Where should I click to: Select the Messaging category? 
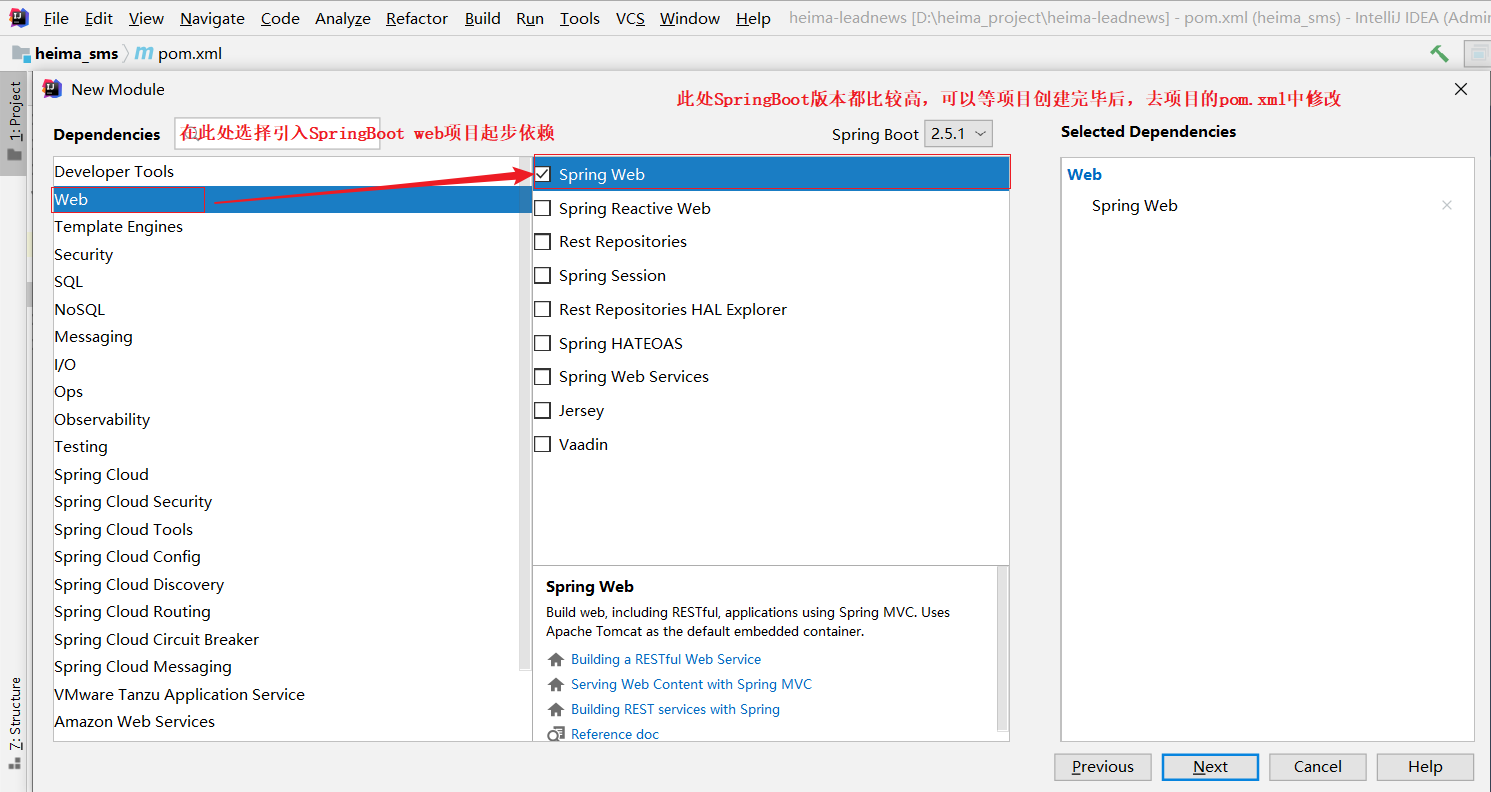coord(286,337)
